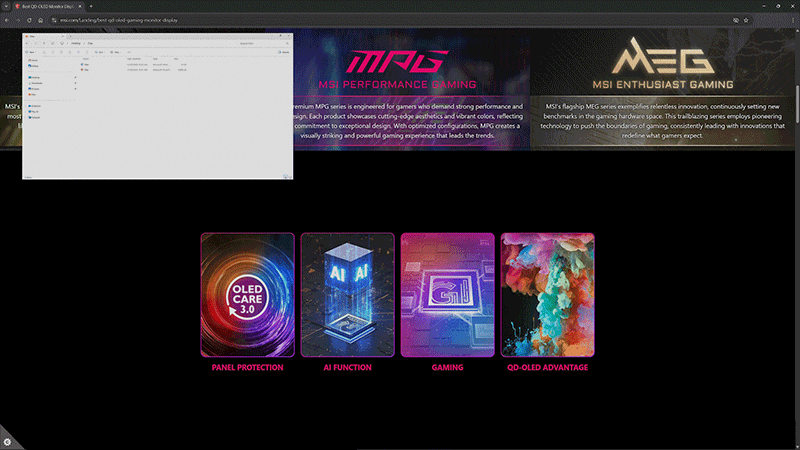This screenshot has width=800, height=450.
Task: Select the second file in File Explorer list
Action: [134, 70]
